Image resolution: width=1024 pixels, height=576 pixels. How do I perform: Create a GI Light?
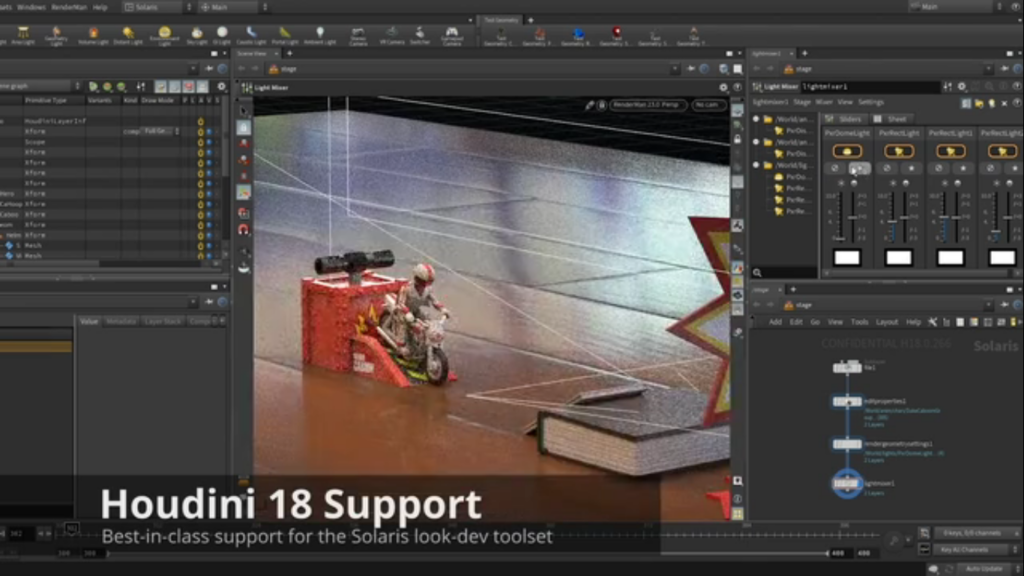pyautogui.click(x=222, y=35)
